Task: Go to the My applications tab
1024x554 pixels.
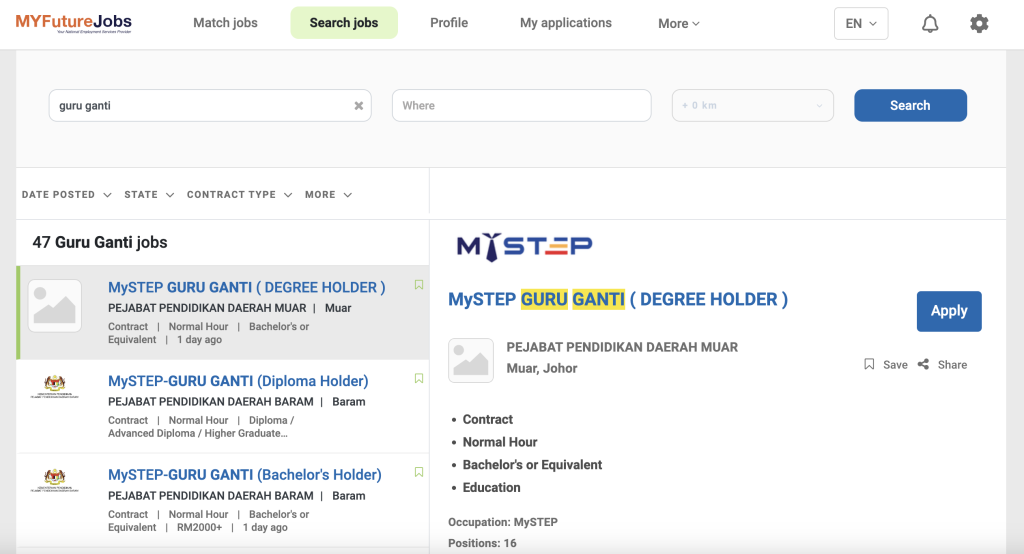Action: (566, 23)
